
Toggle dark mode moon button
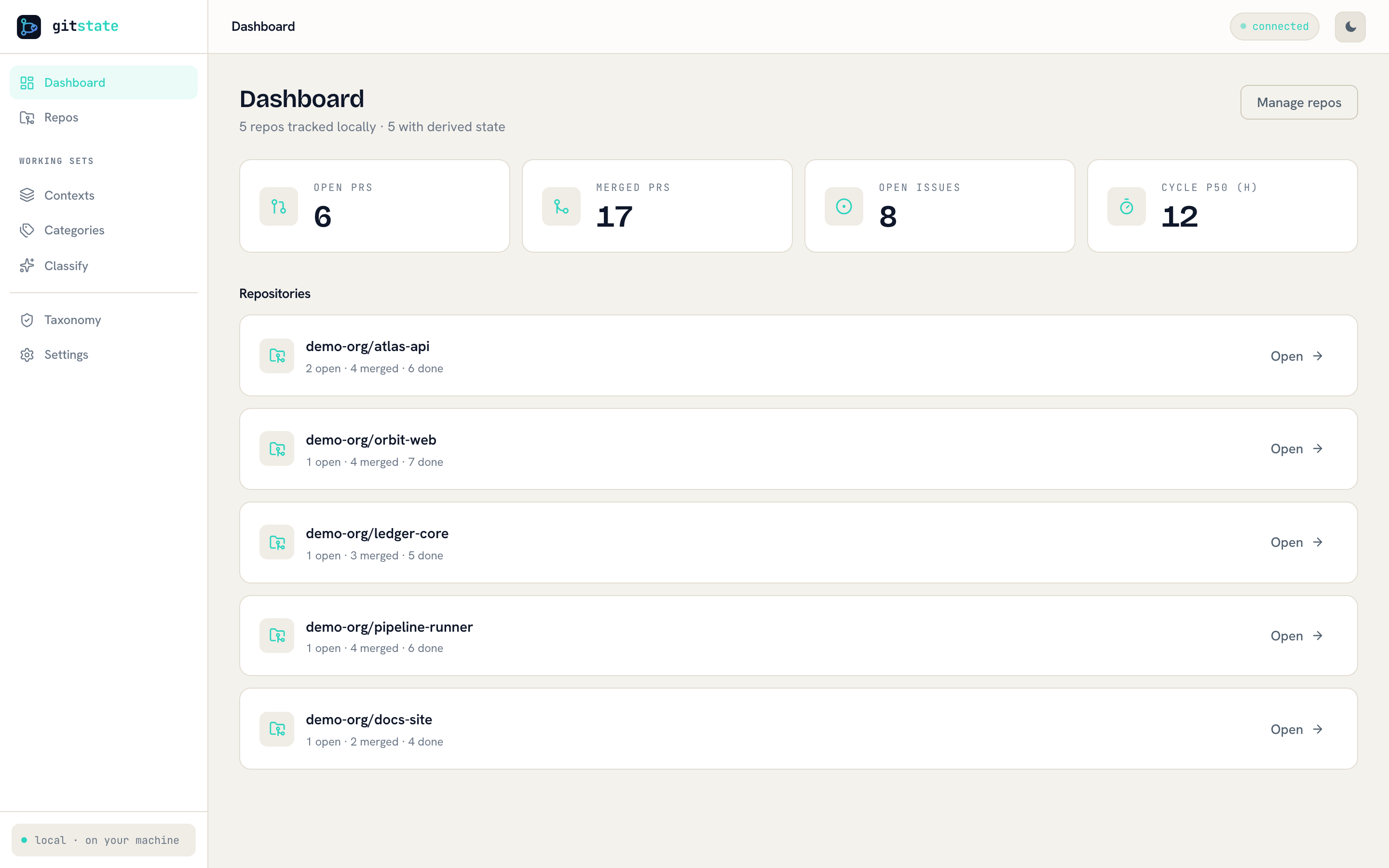1350,27
